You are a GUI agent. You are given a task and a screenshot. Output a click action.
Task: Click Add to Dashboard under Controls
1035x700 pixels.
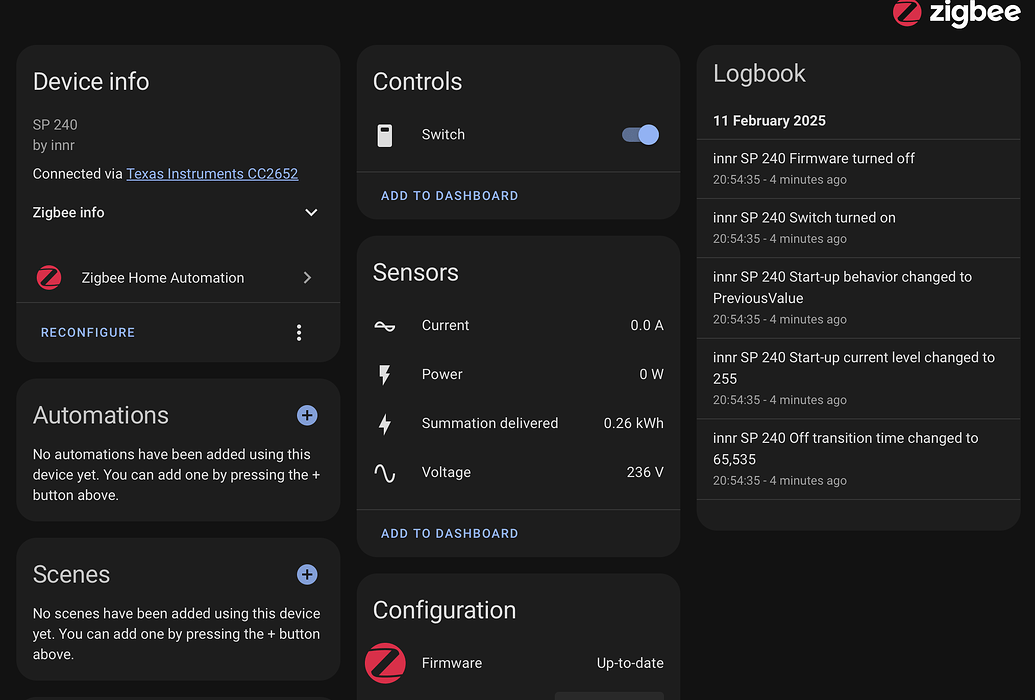pos(450,196)
